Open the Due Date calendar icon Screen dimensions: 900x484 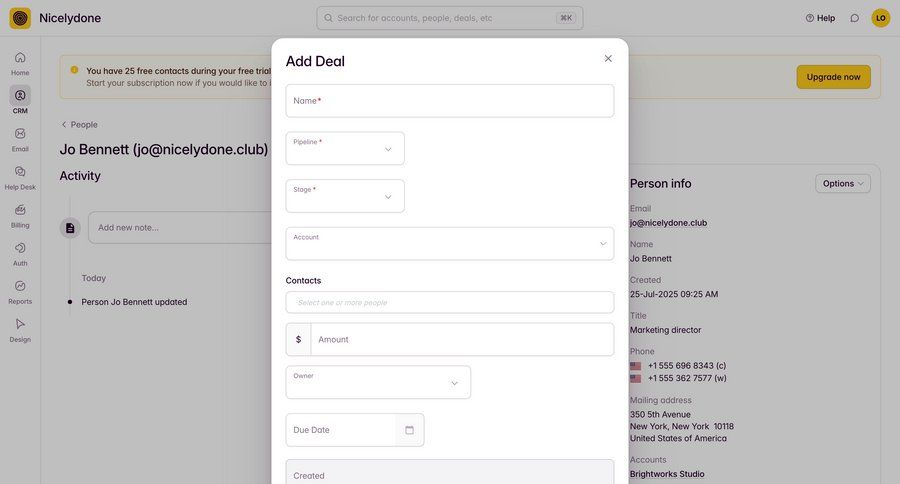coord(409,430)
